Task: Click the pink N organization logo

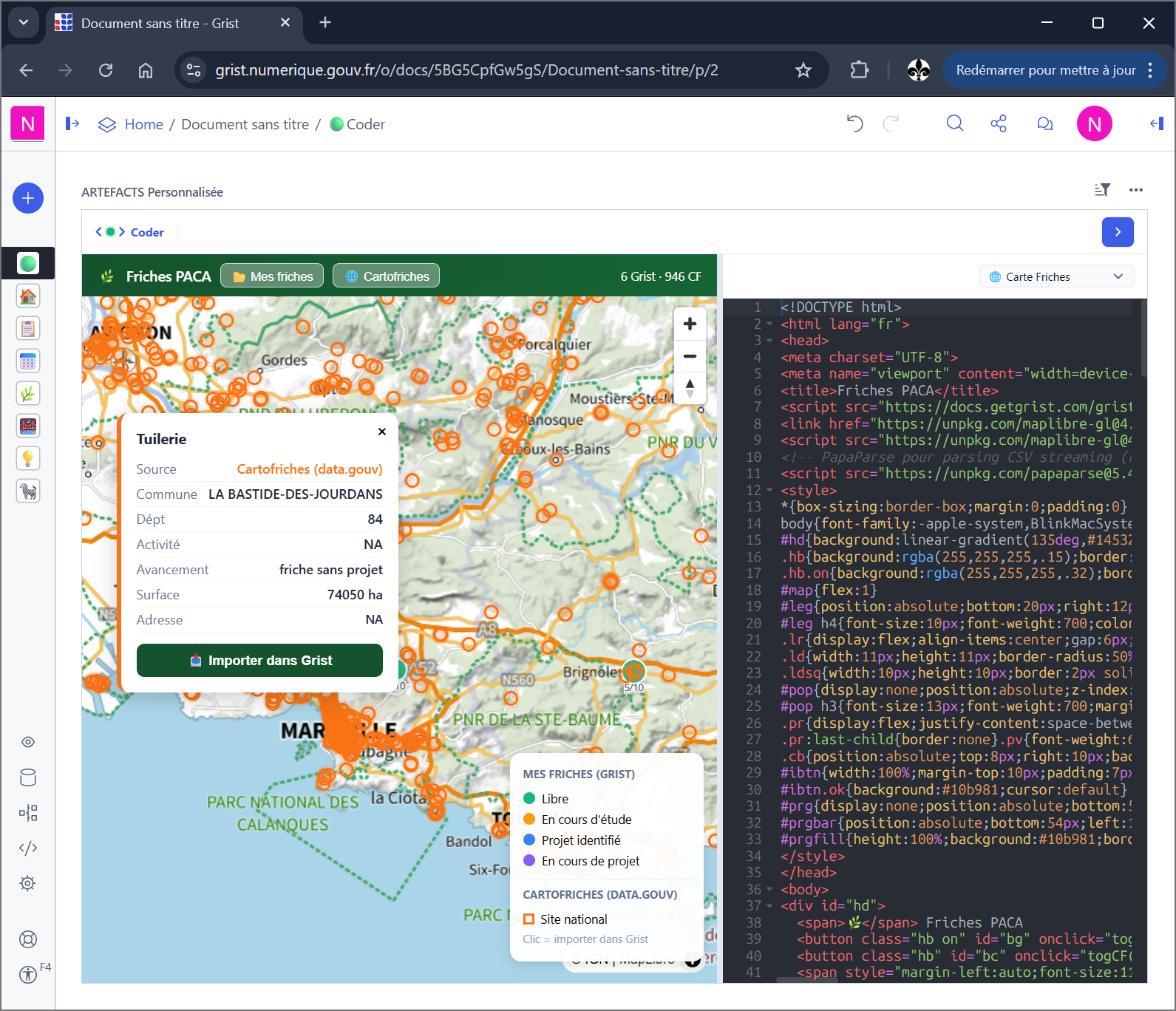Action: (x=28, y=123)
